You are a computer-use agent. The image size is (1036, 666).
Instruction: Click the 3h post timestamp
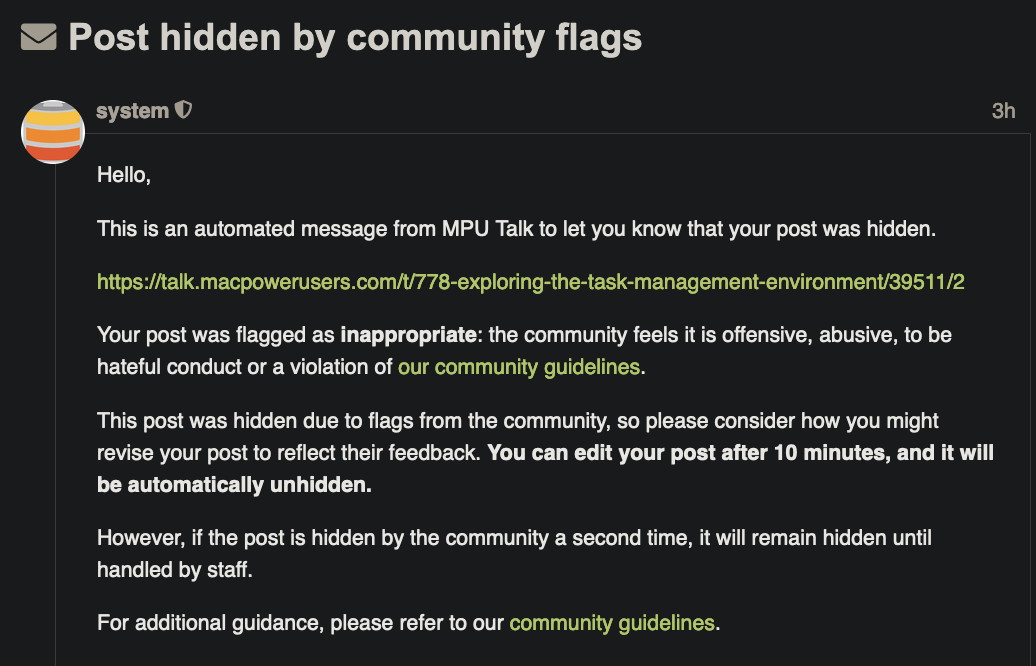point(1003,111)
